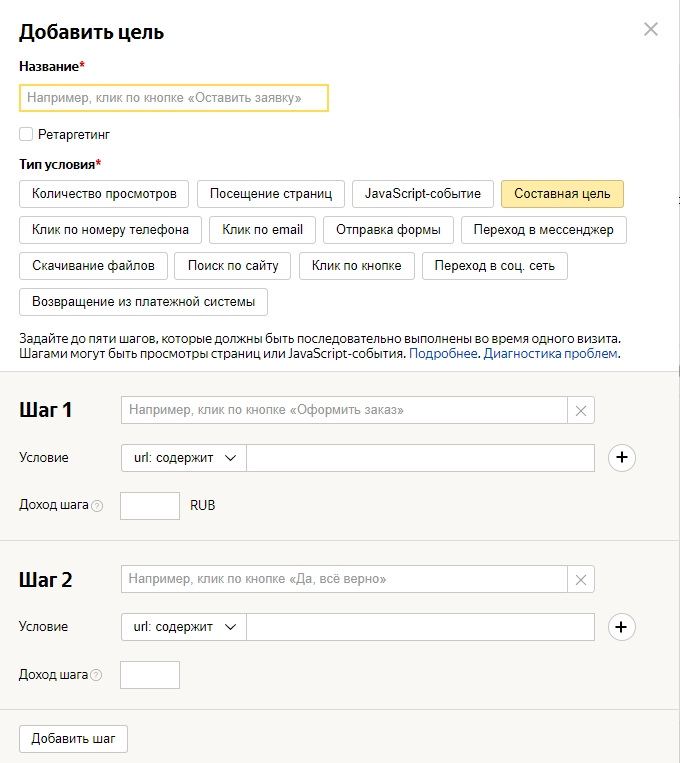Click the Step 2 URL condition field

pyautogui.click(x=421, y=627)
